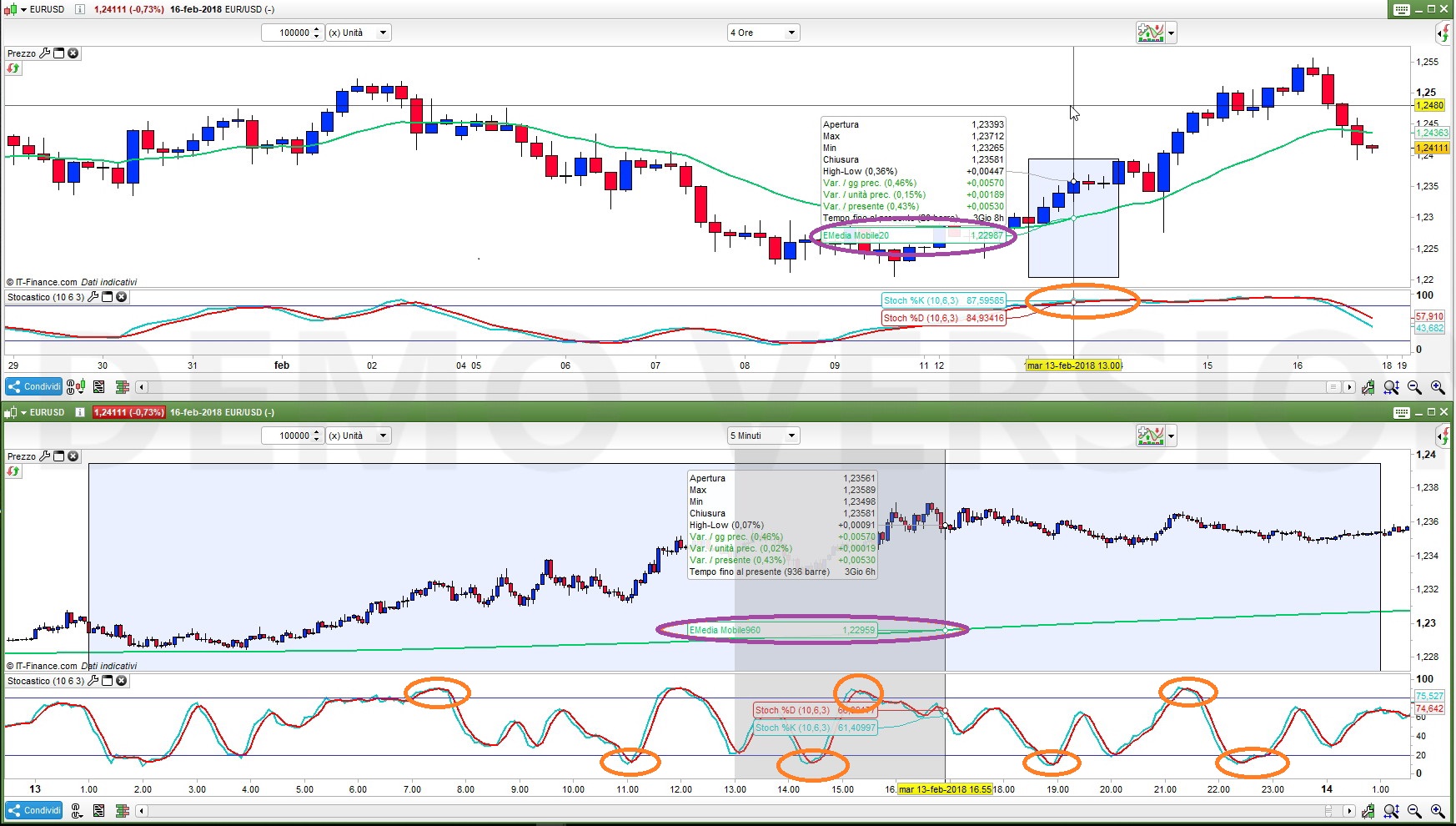1456x826 pixels.
Task: Reset zoom with arrowed magnifier on 4 Ore chart
Action: tap(1391, 387)
